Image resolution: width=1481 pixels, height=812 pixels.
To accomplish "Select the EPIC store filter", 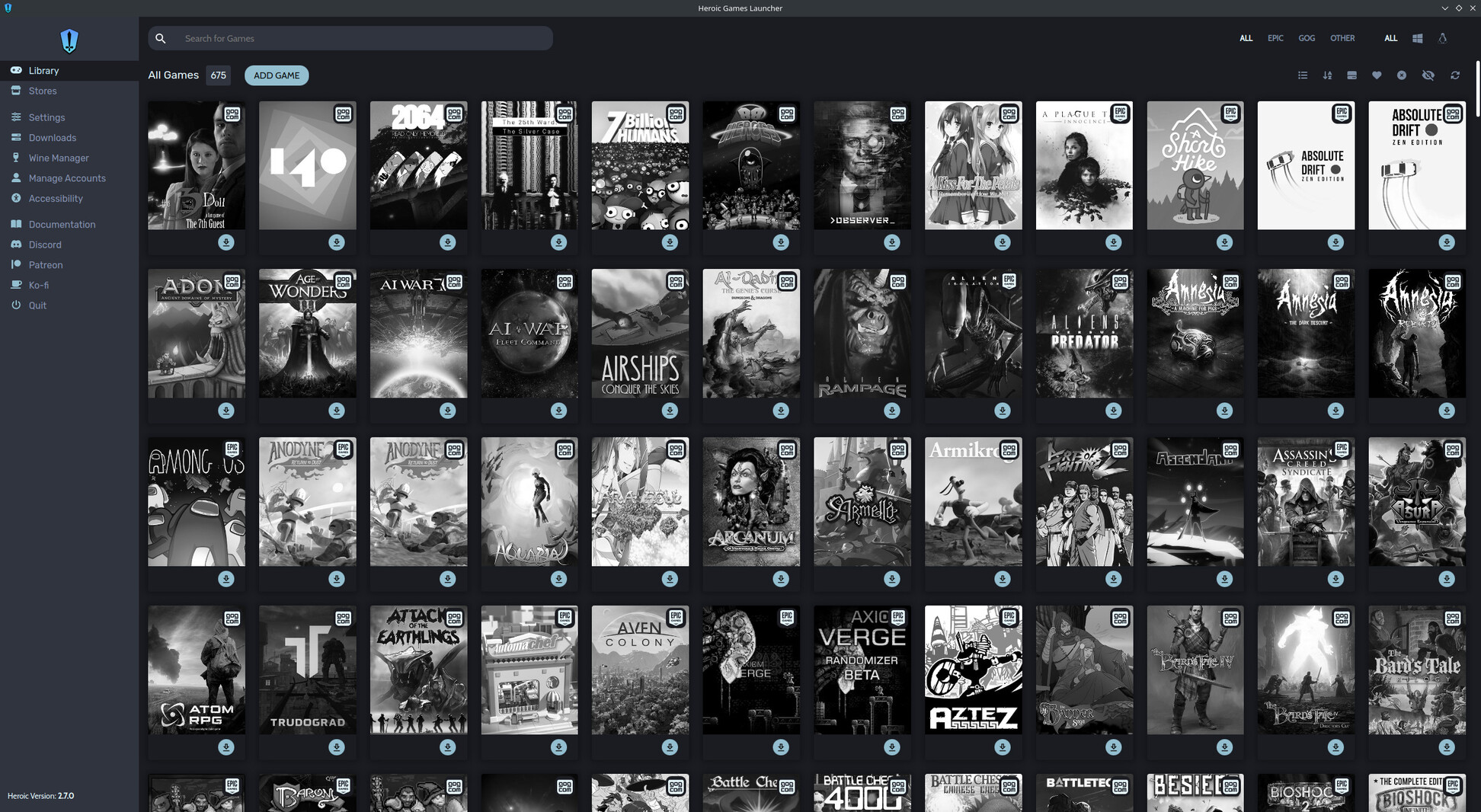I will pos(1275,38).
